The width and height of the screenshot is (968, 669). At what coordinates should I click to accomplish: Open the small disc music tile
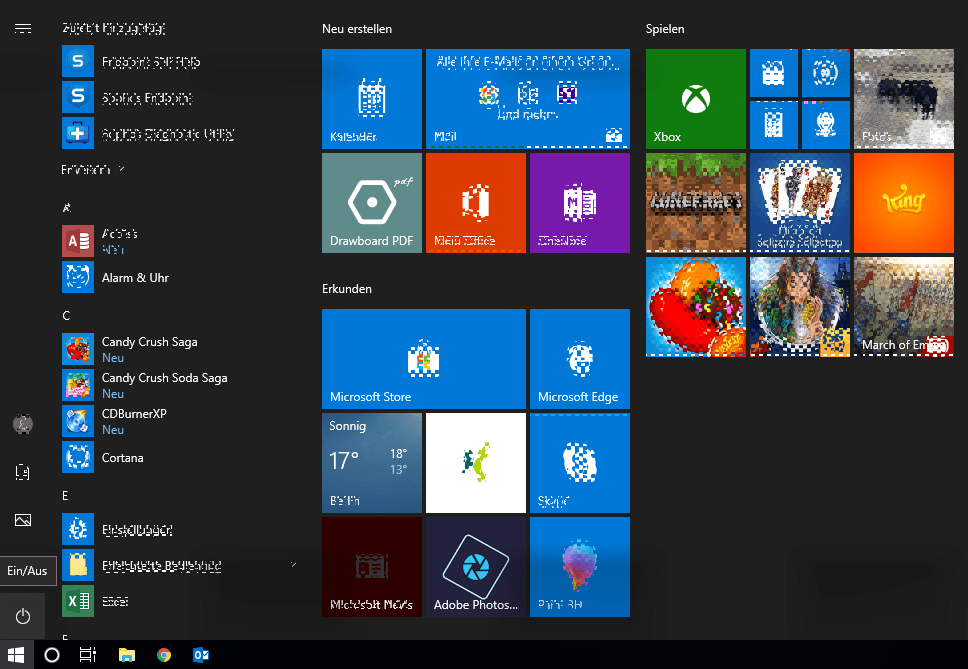(825, 73)
